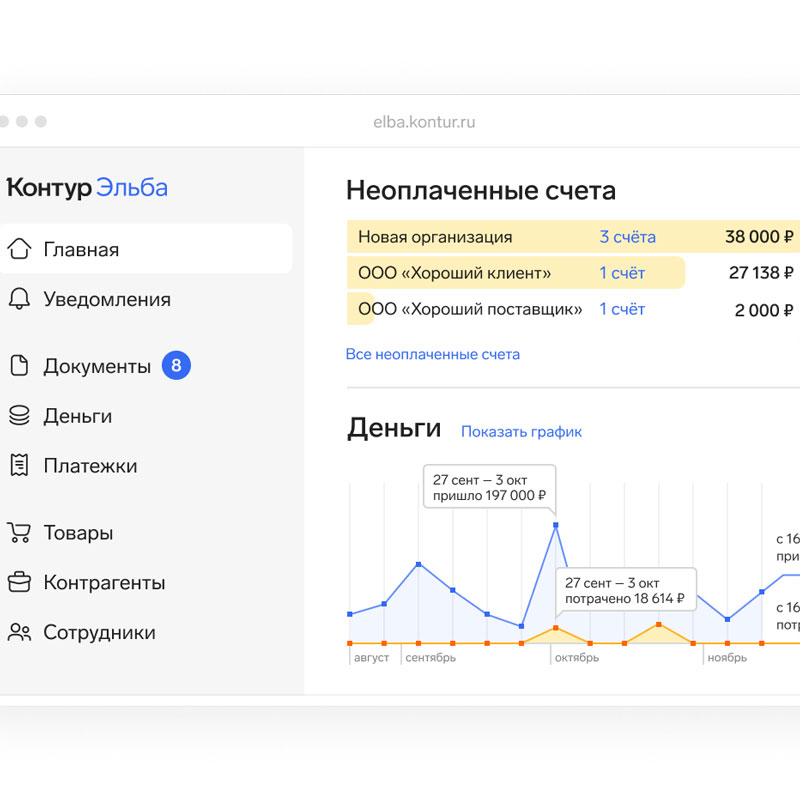The height and width of the screenshot is (800, 800).
Task: Click the briefcase icon for Контрагенты
Action: pyautogui.click(x=19, y=583)
